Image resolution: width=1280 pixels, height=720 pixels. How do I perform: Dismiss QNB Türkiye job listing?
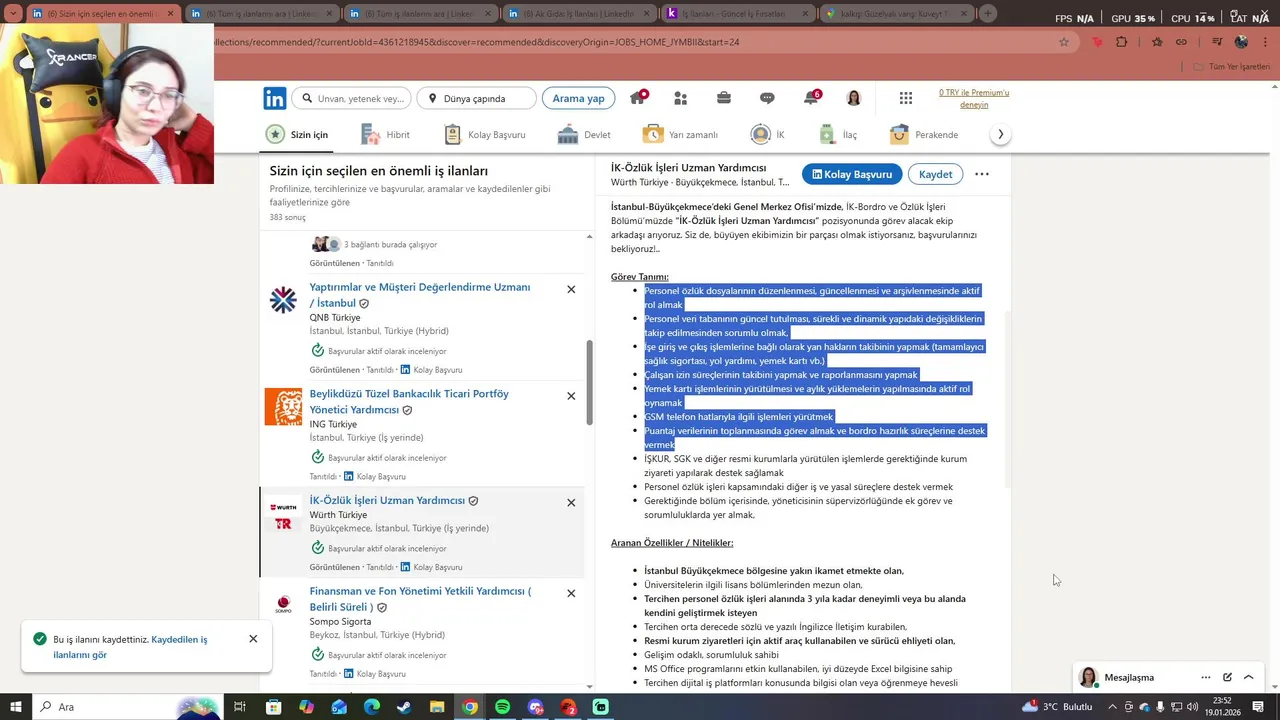(x=571, y=289)
